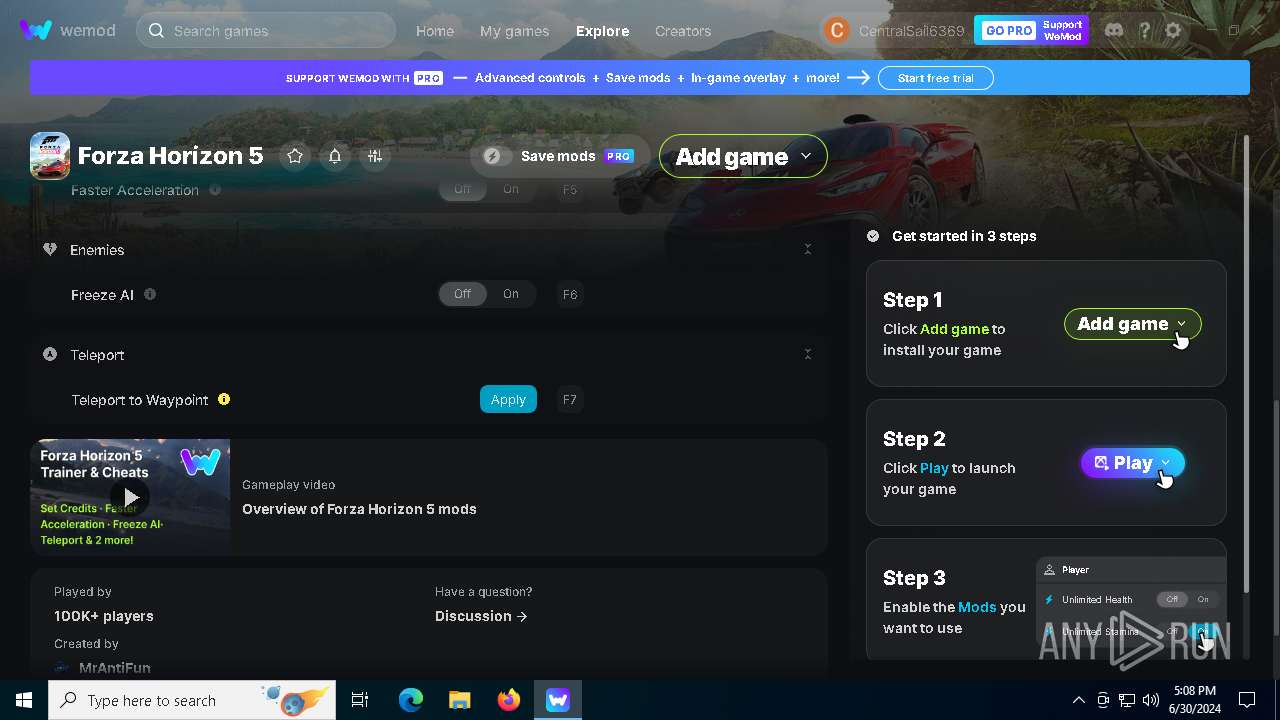Click the Enemies category heart icon

(50, 249)
